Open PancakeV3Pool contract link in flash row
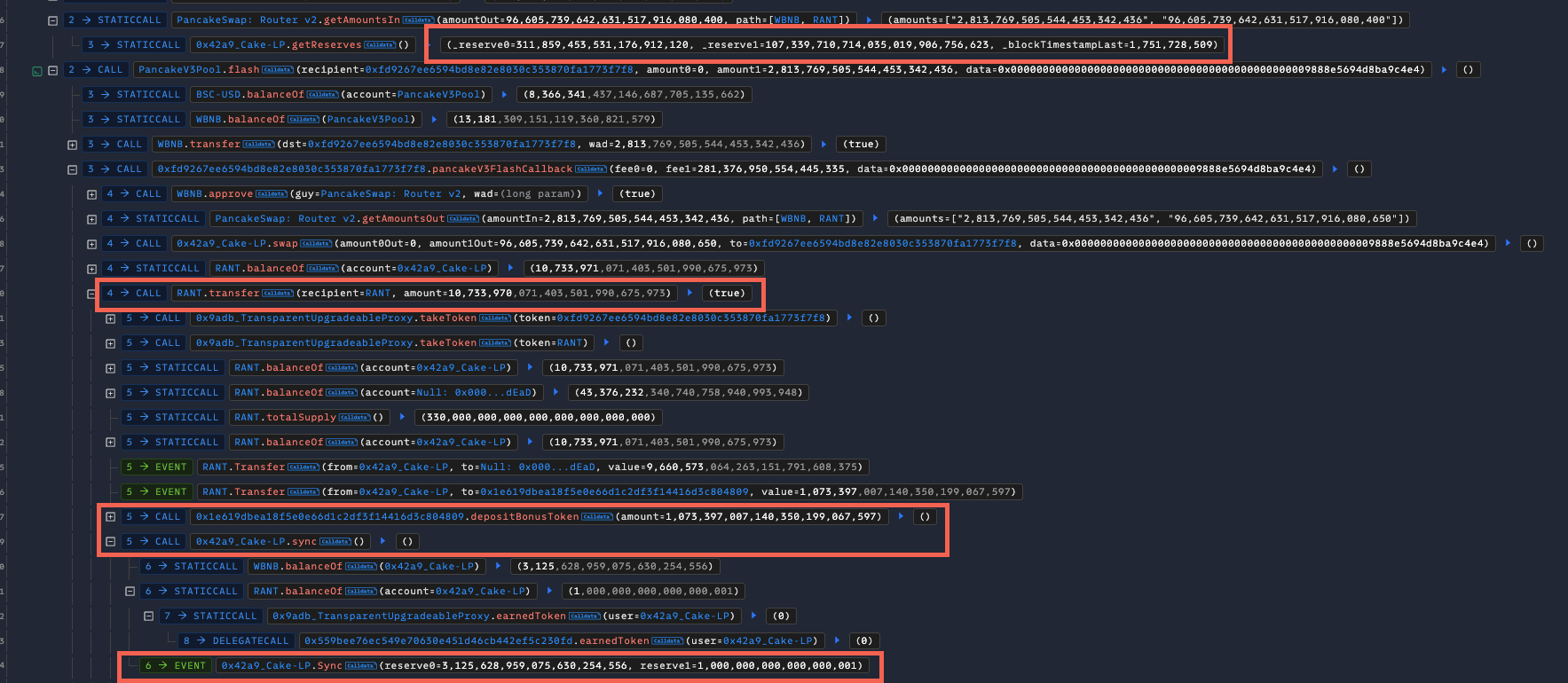Image resolution: width=1568 pixels, height=683 pixels. point(180,69)
